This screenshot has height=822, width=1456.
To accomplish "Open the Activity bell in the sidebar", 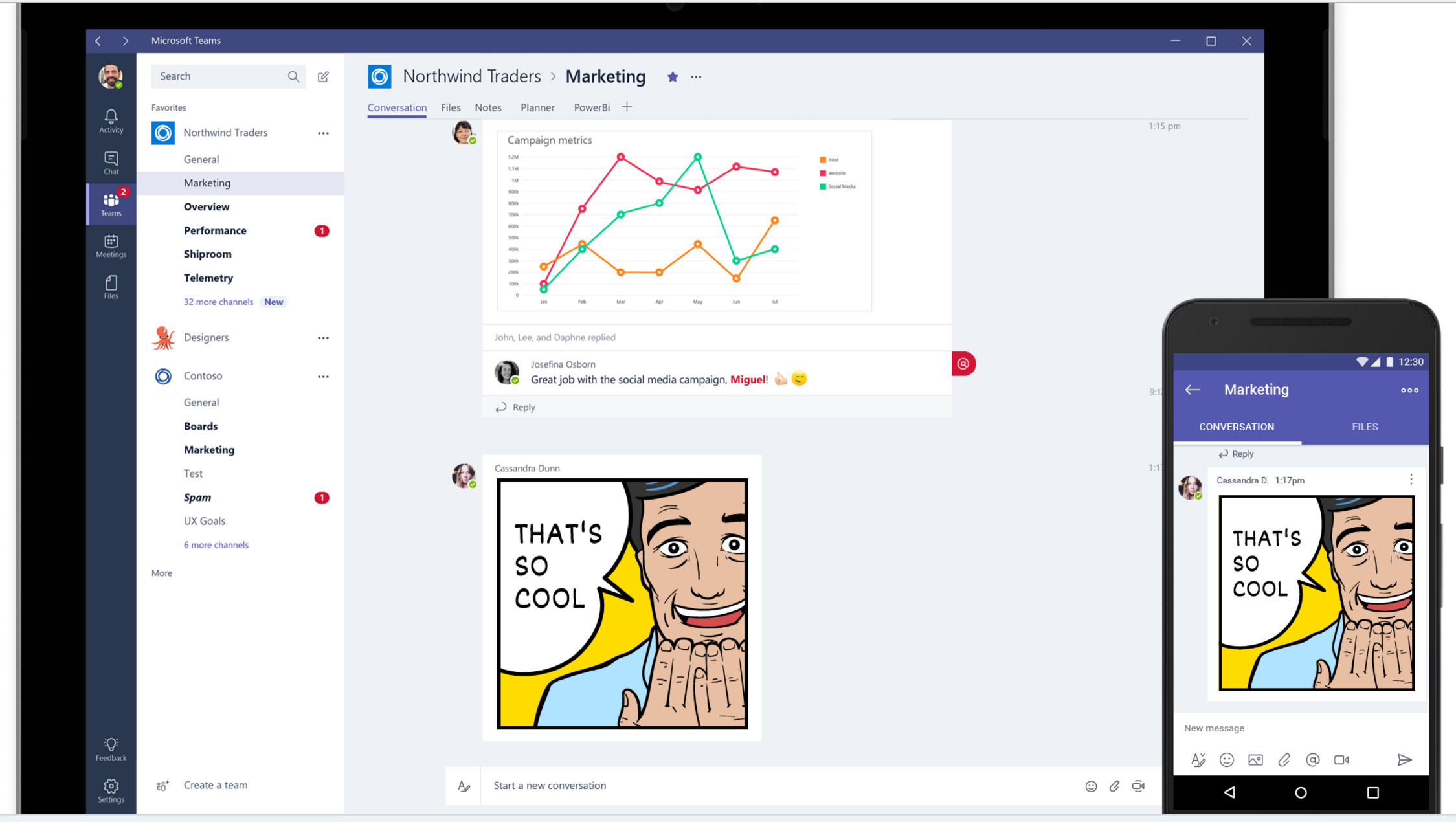I will tap(111, 121).
